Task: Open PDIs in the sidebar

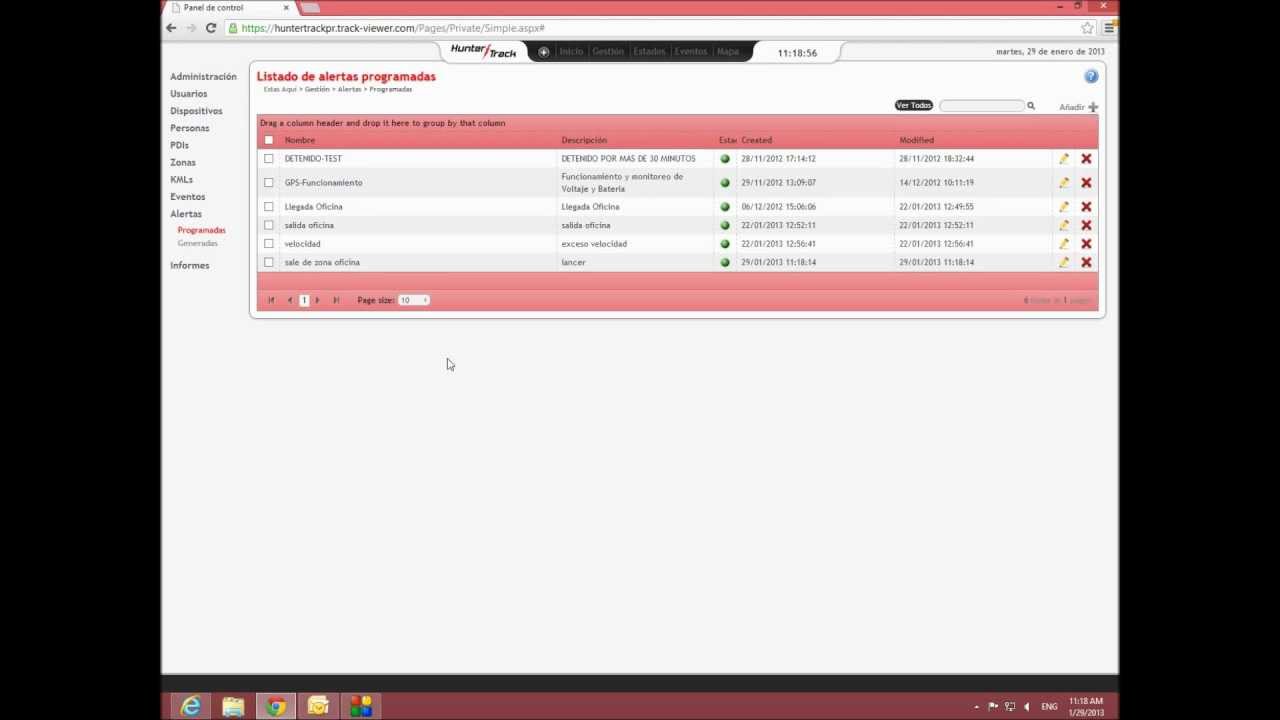Action: [x=179, y=145]
